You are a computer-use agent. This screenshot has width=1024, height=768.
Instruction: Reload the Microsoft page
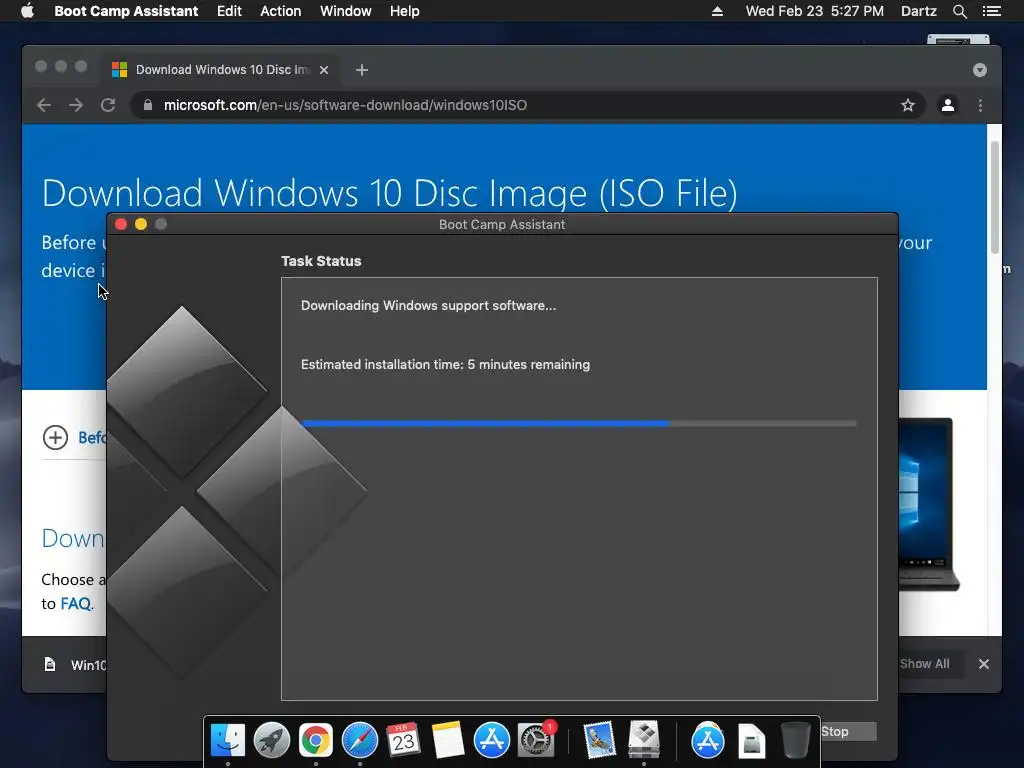click(x=108, y=105)
